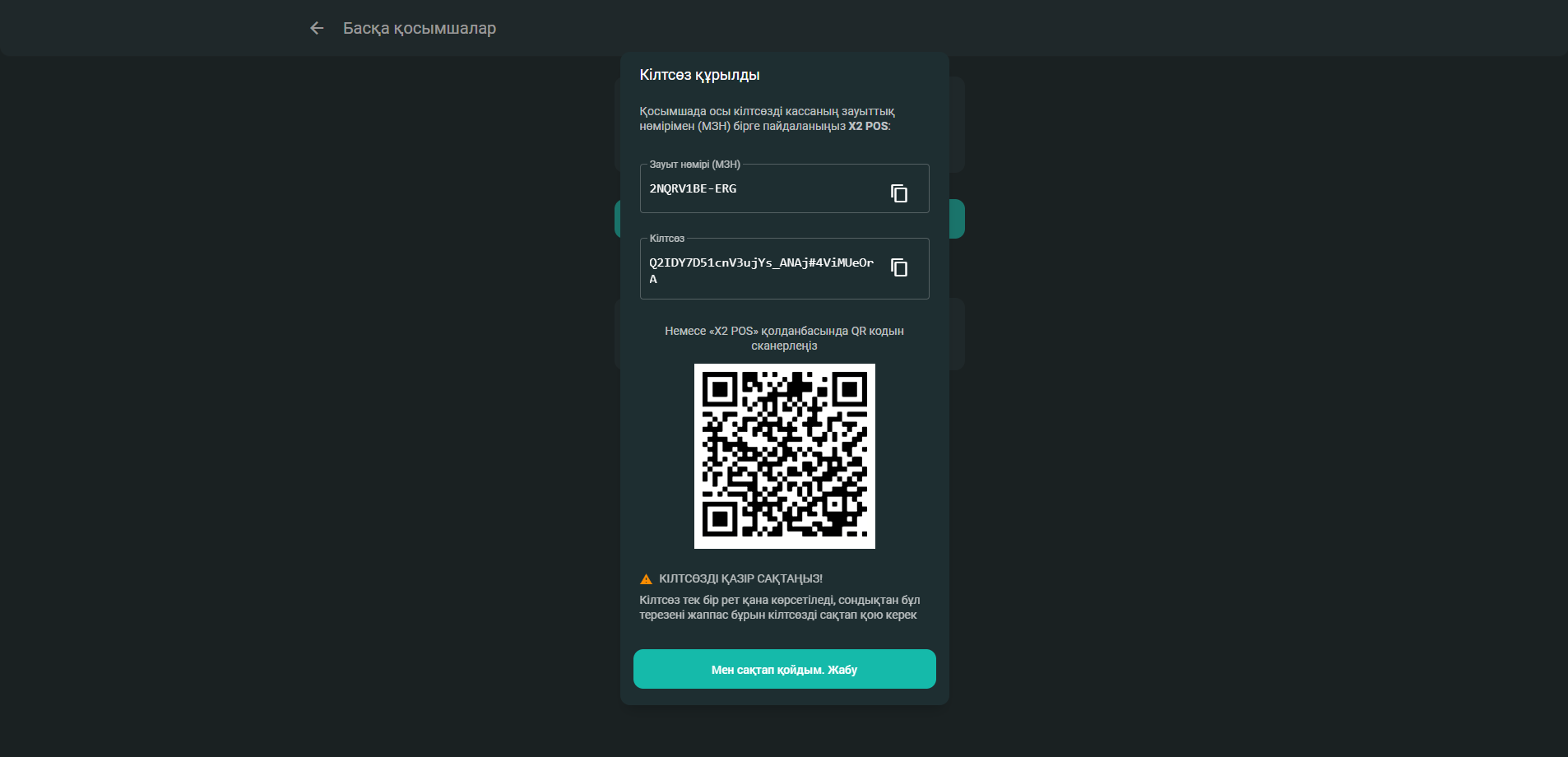This screenshot has height=757, width=1568.
Task: Click the "Басқа қосымшалар" page title
Action: pos(419,28)
